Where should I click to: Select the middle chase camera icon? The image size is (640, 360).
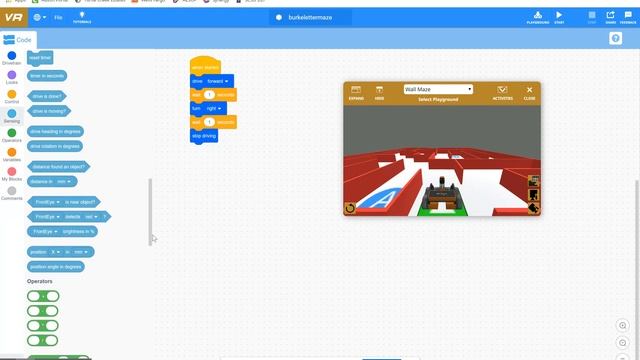533,195
